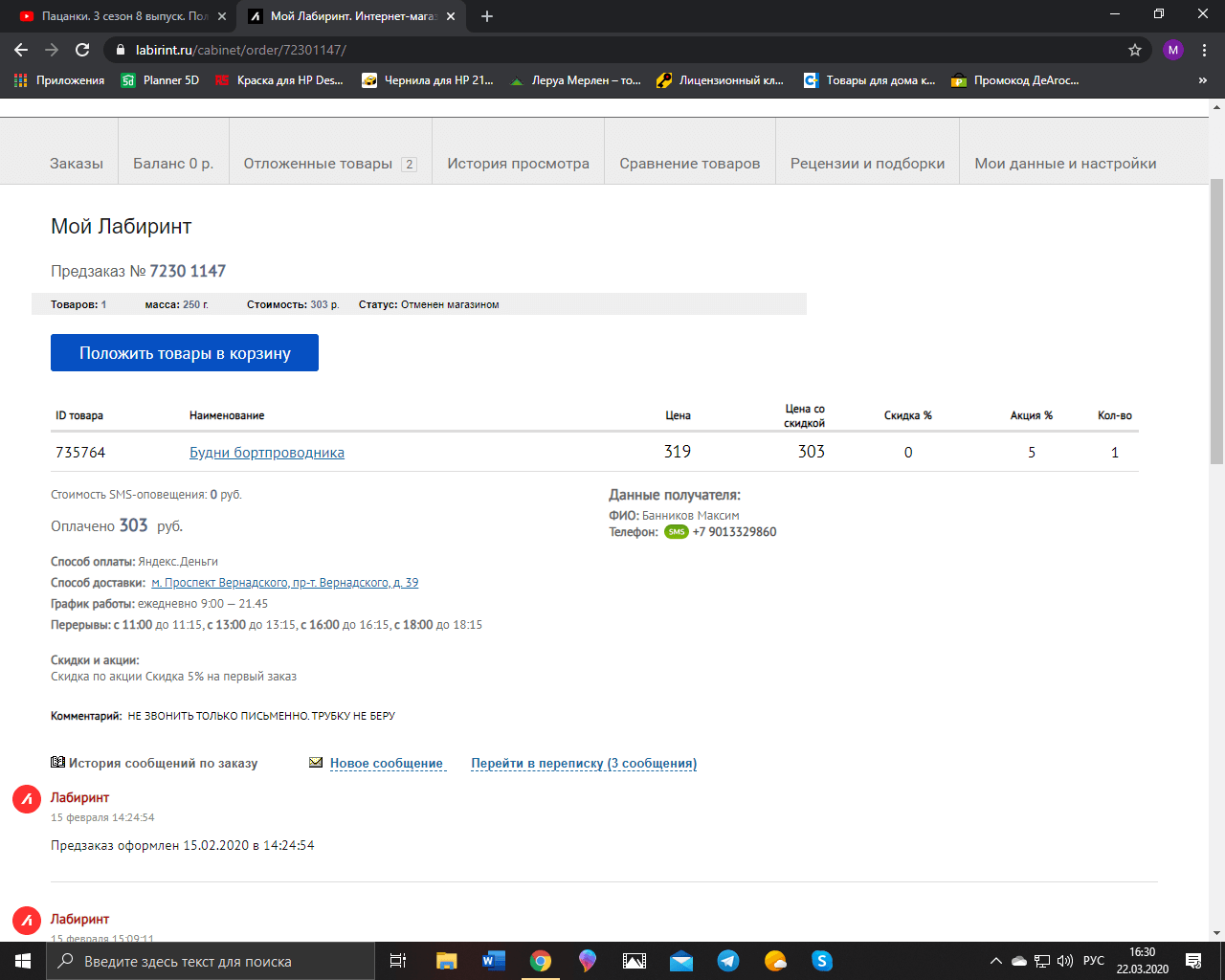Open the Planner 5D bookmark
The height and width of the screenshot is (980, 1225).
160,80
